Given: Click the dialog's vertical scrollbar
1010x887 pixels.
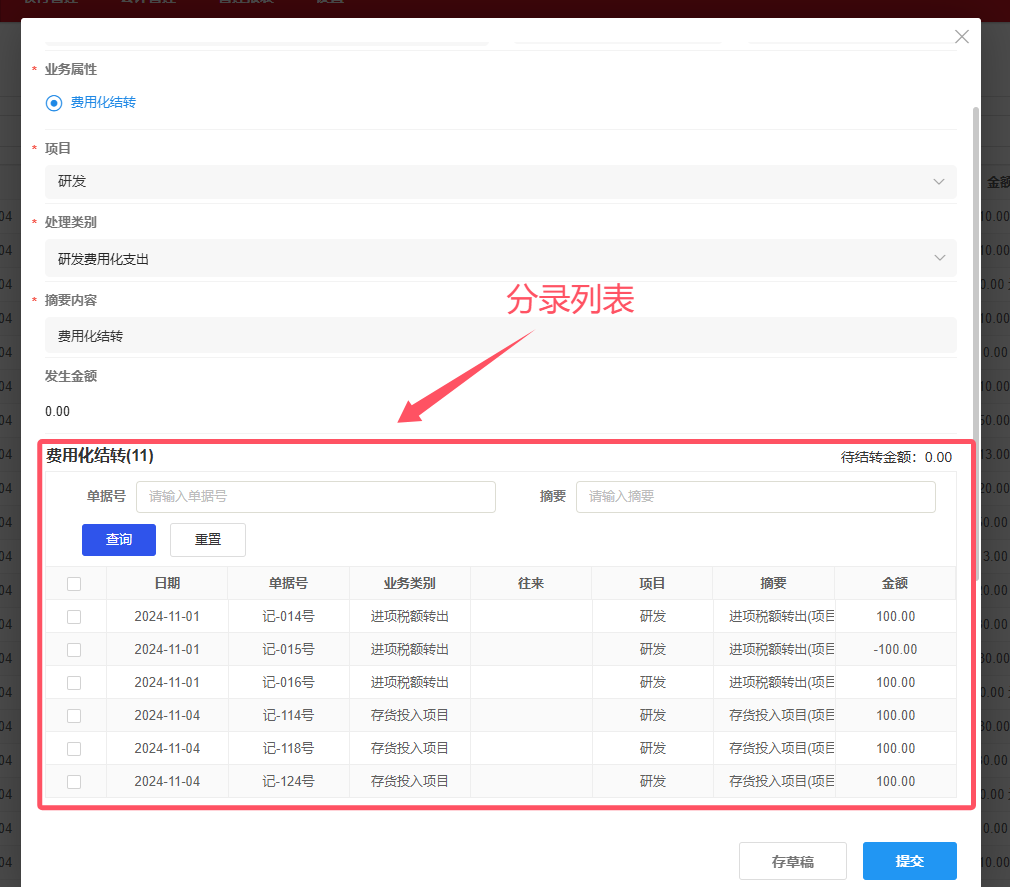Looking at the screenshot, I should pos(976,340).
